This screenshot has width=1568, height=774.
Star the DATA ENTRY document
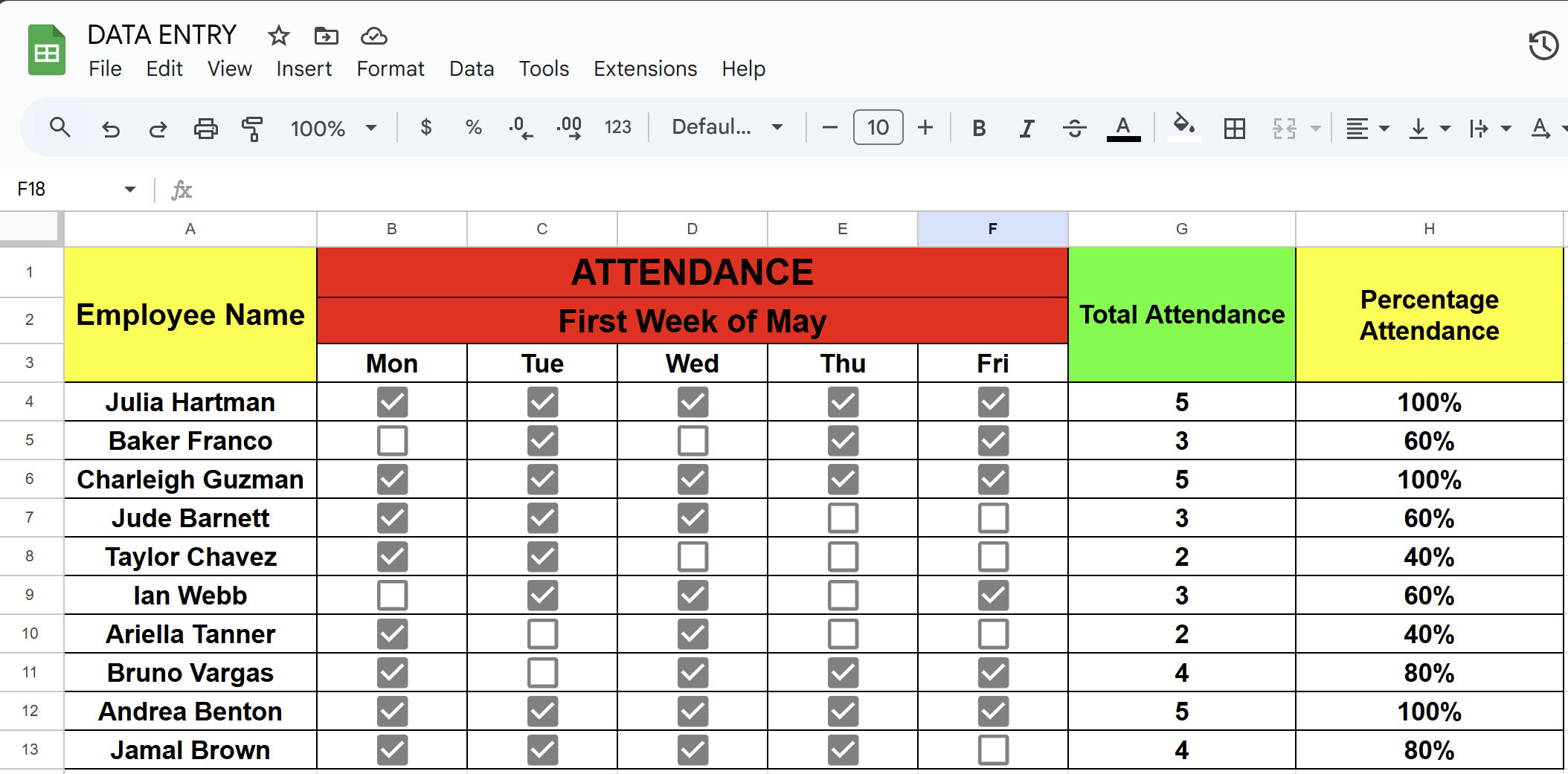click(x=279, y=36)
